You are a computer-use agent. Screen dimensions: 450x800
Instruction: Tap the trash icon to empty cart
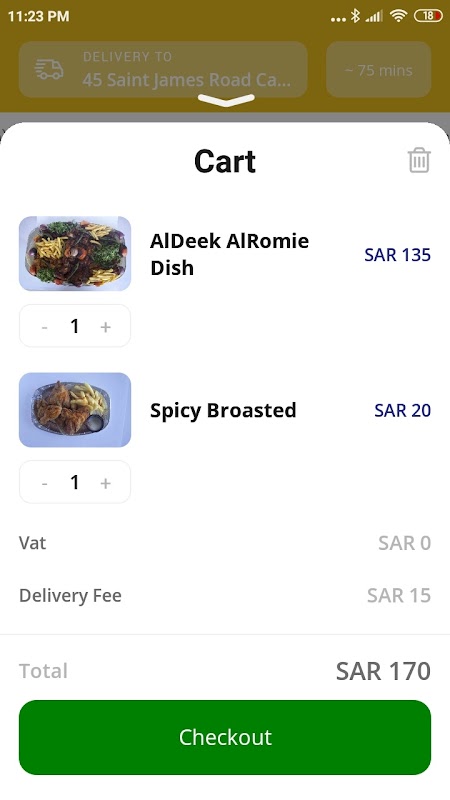(419, 160)
